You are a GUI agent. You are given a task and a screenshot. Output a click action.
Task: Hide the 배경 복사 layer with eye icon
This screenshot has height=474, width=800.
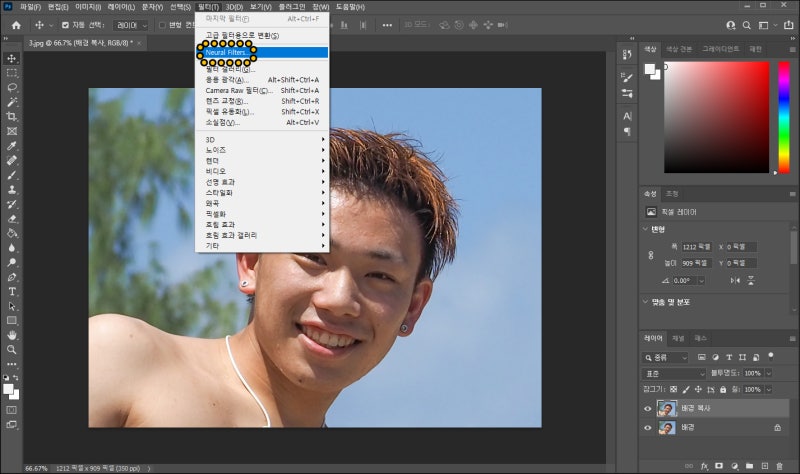click(x=647, y=408)
